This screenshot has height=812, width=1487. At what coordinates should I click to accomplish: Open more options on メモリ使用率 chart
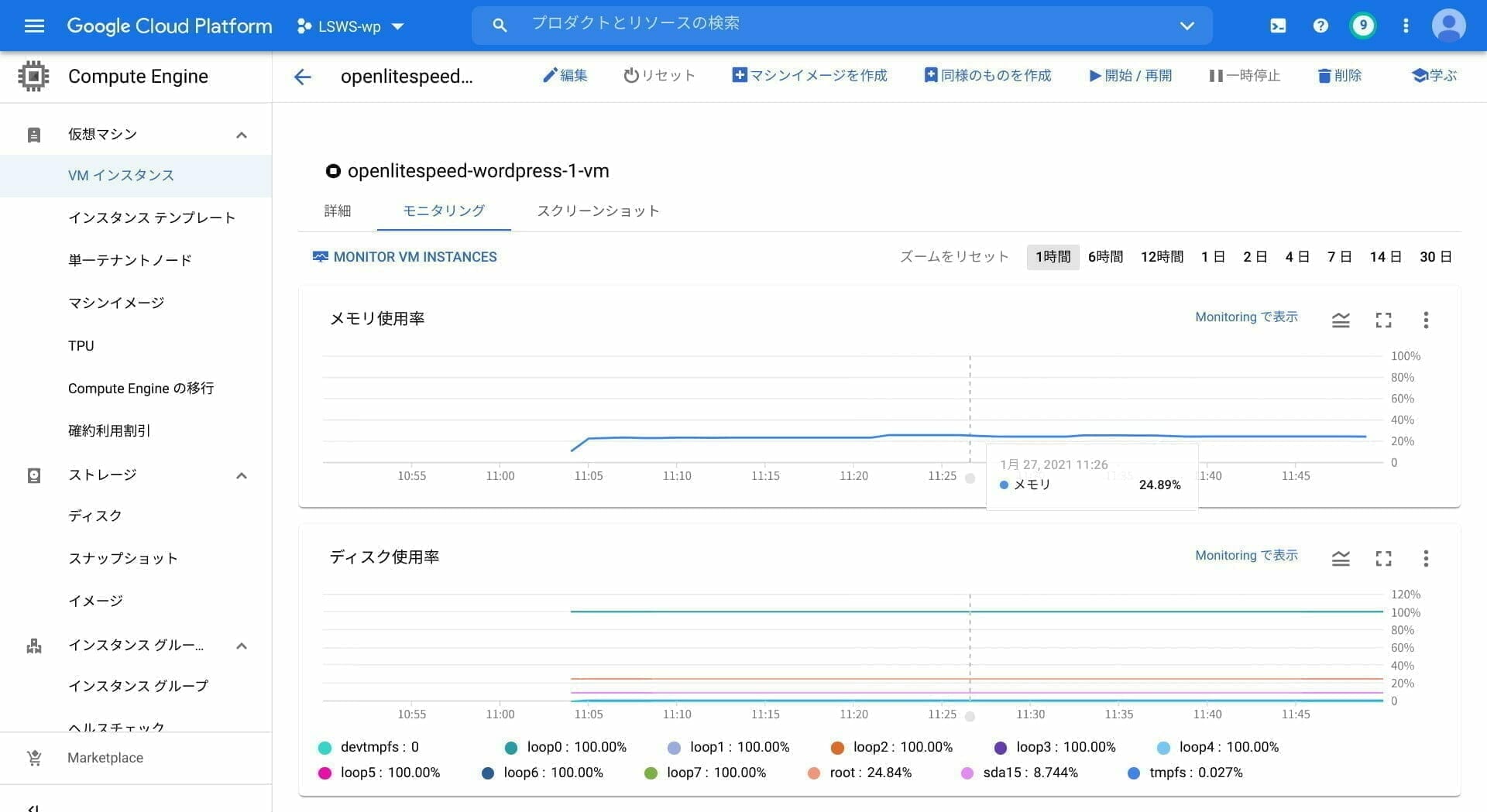tap(1426, 320)
